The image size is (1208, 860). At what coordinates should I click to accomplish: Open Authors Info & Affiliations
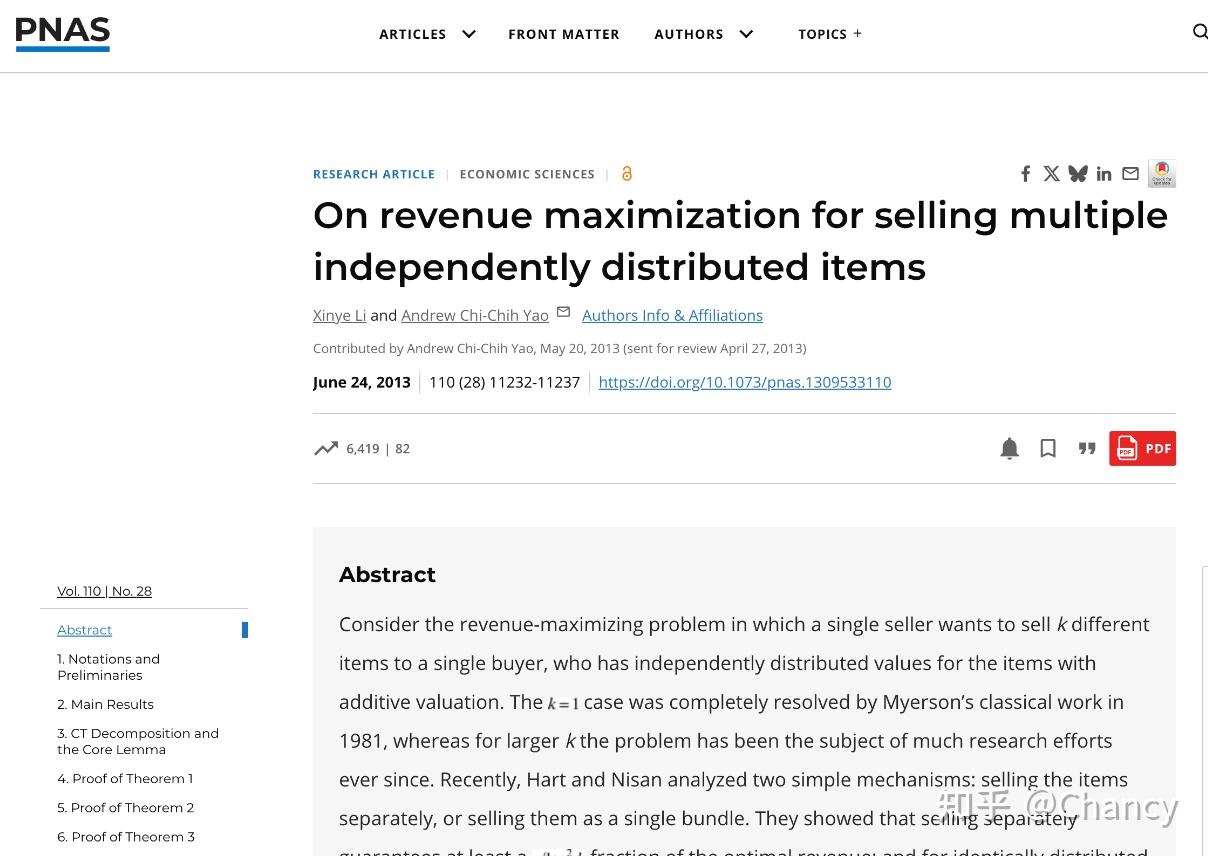(x=672, y=315)
